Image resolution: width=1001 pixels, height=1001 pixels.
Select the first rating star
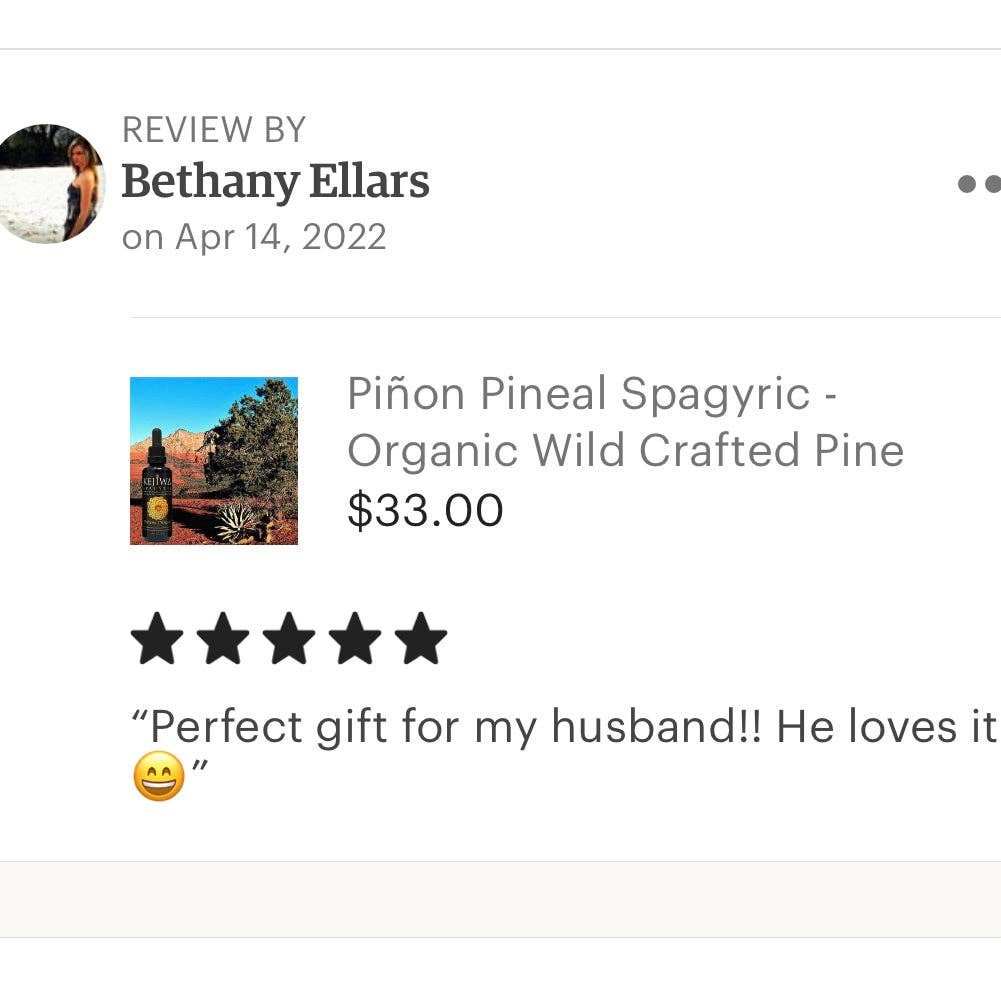[x=157, y=638]
